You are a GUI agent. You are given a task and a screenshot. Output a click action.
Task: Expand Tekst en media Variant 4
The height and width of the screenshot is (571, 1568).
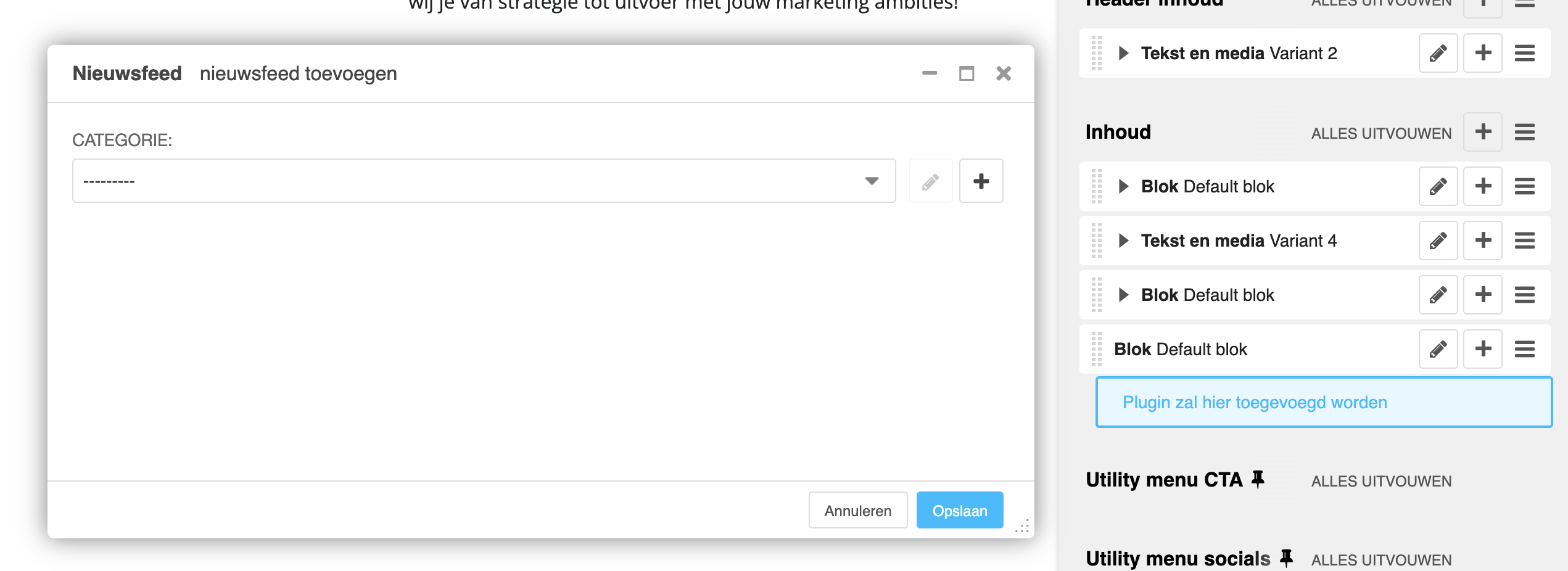(1123, 240)
